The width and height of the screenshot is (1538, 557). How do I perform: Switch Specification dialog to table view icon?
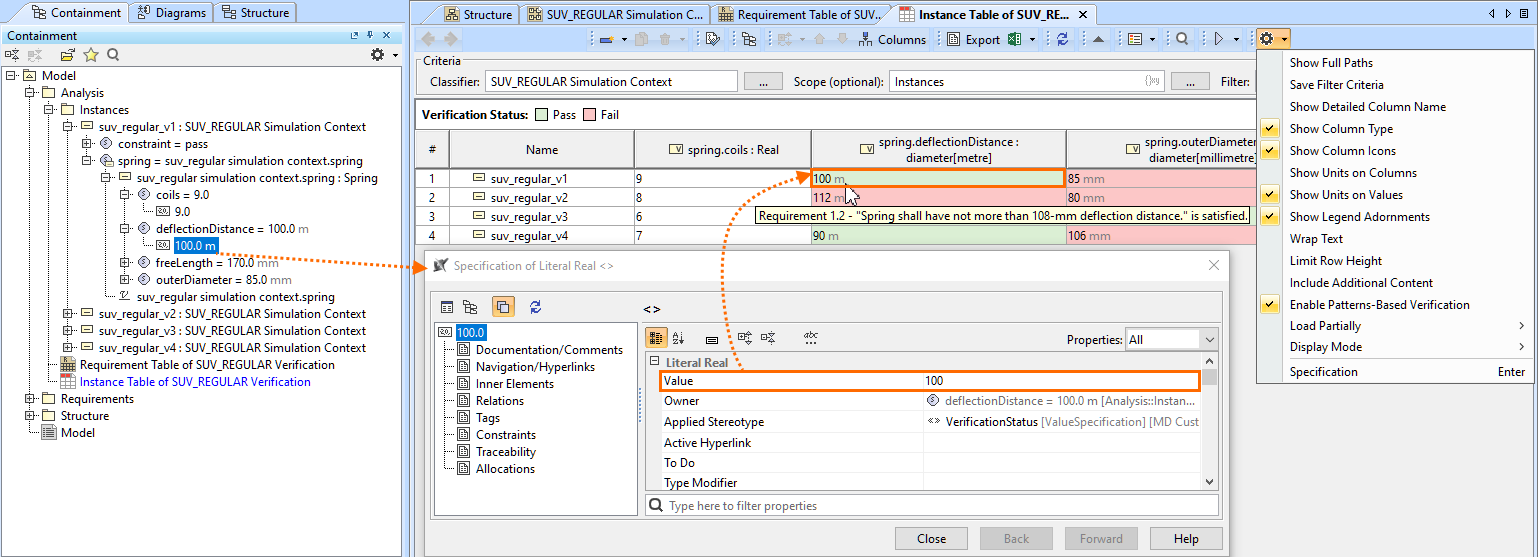click(x=447, y=308)
